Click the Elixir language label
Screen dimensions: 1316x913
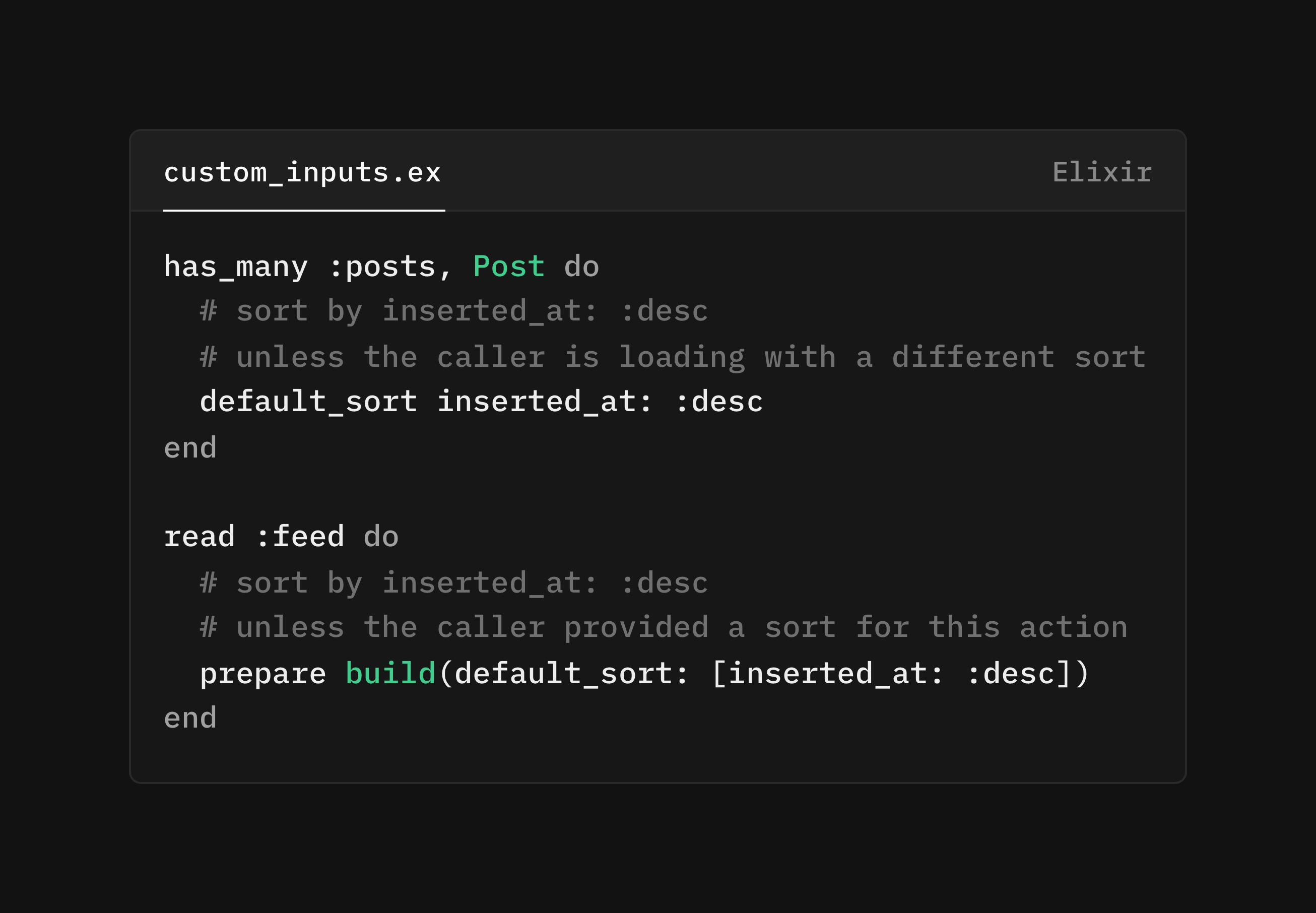point(1102,172)
